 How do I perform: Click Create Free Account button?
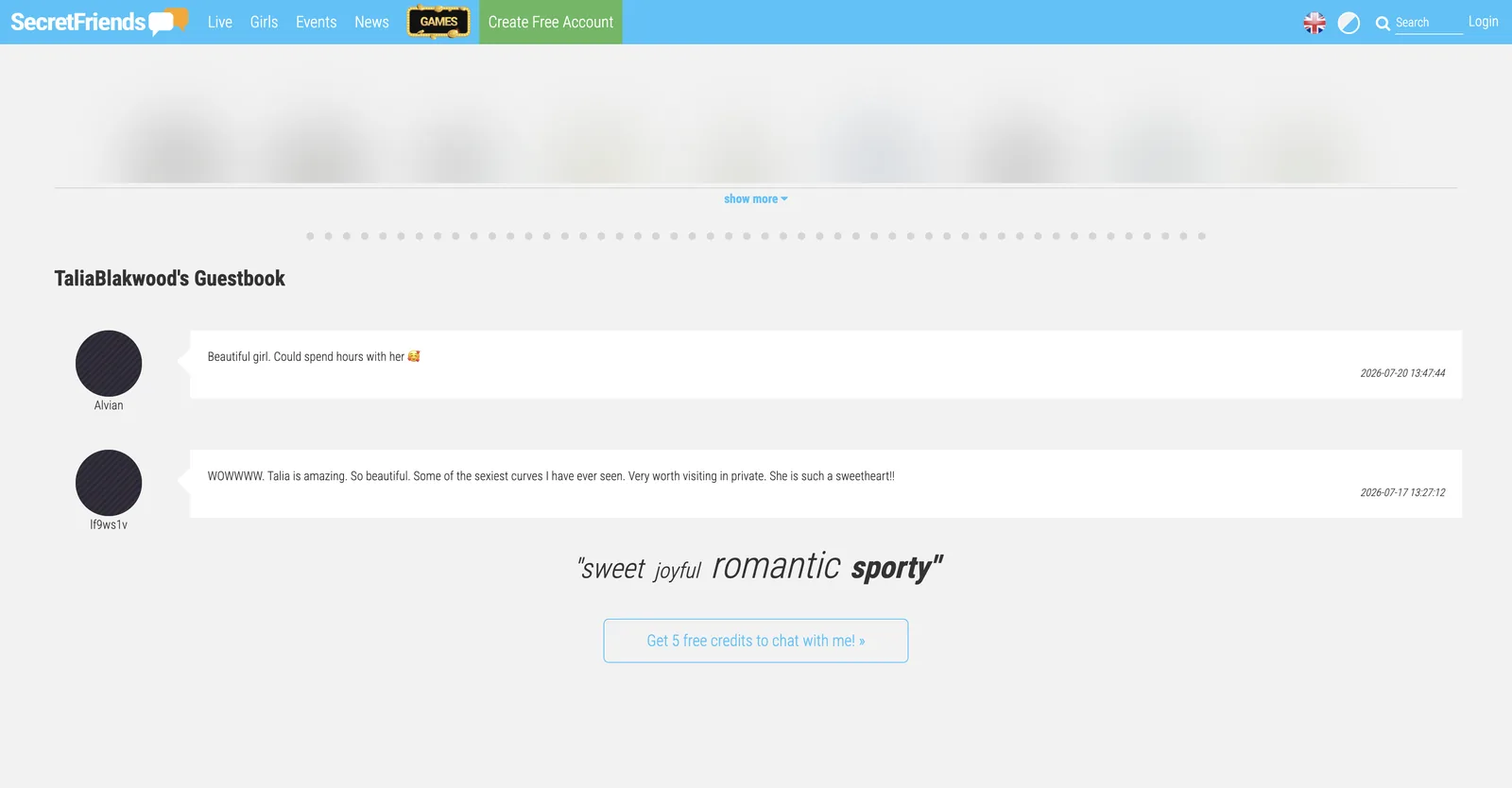(x=551, y=22)
